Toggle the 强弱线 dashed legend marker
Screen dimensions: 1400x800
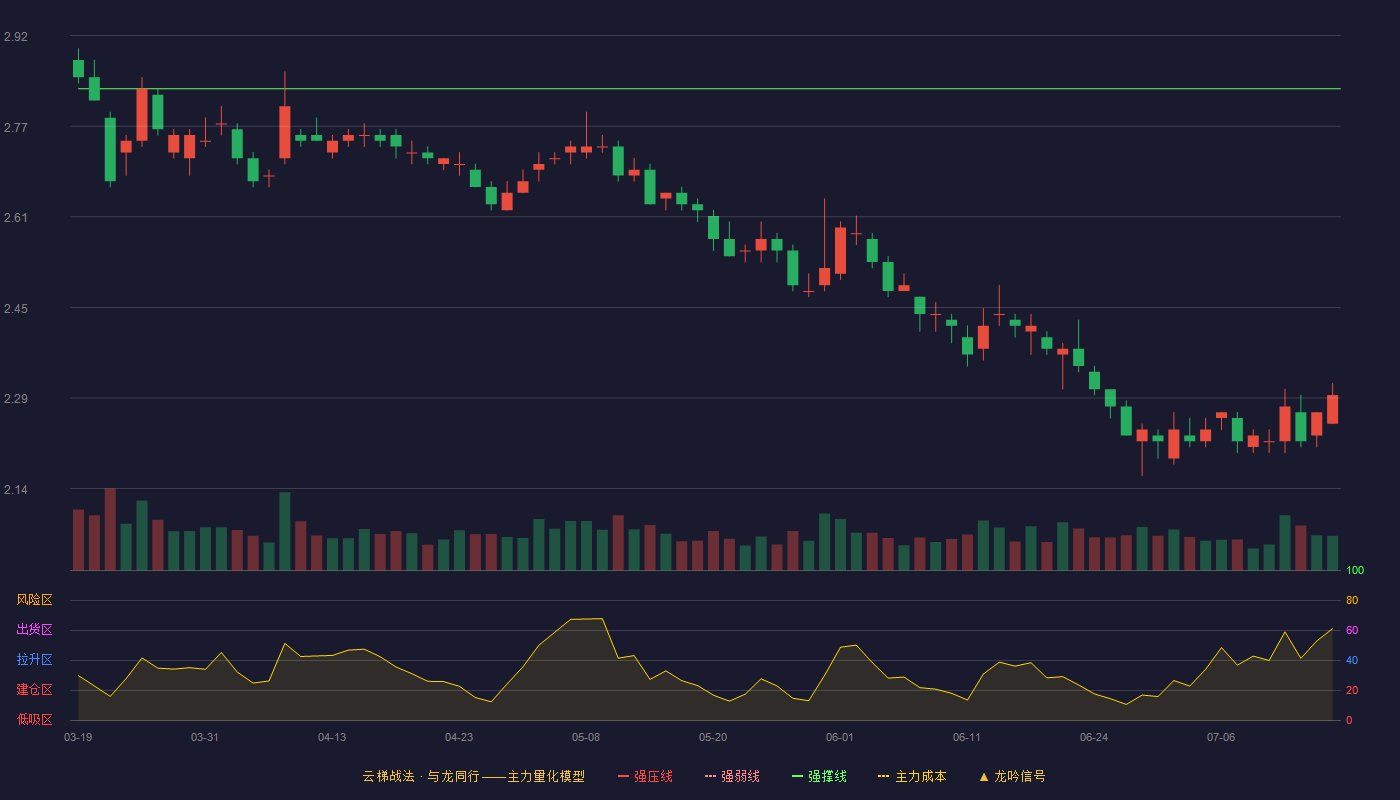click(711, 776)
